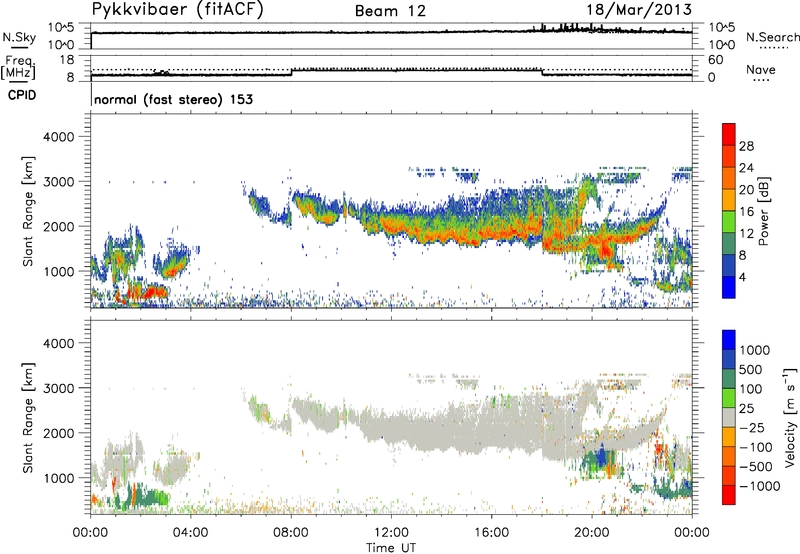Click the Freq. [MHz] axis label

click(x=20, y=68)
